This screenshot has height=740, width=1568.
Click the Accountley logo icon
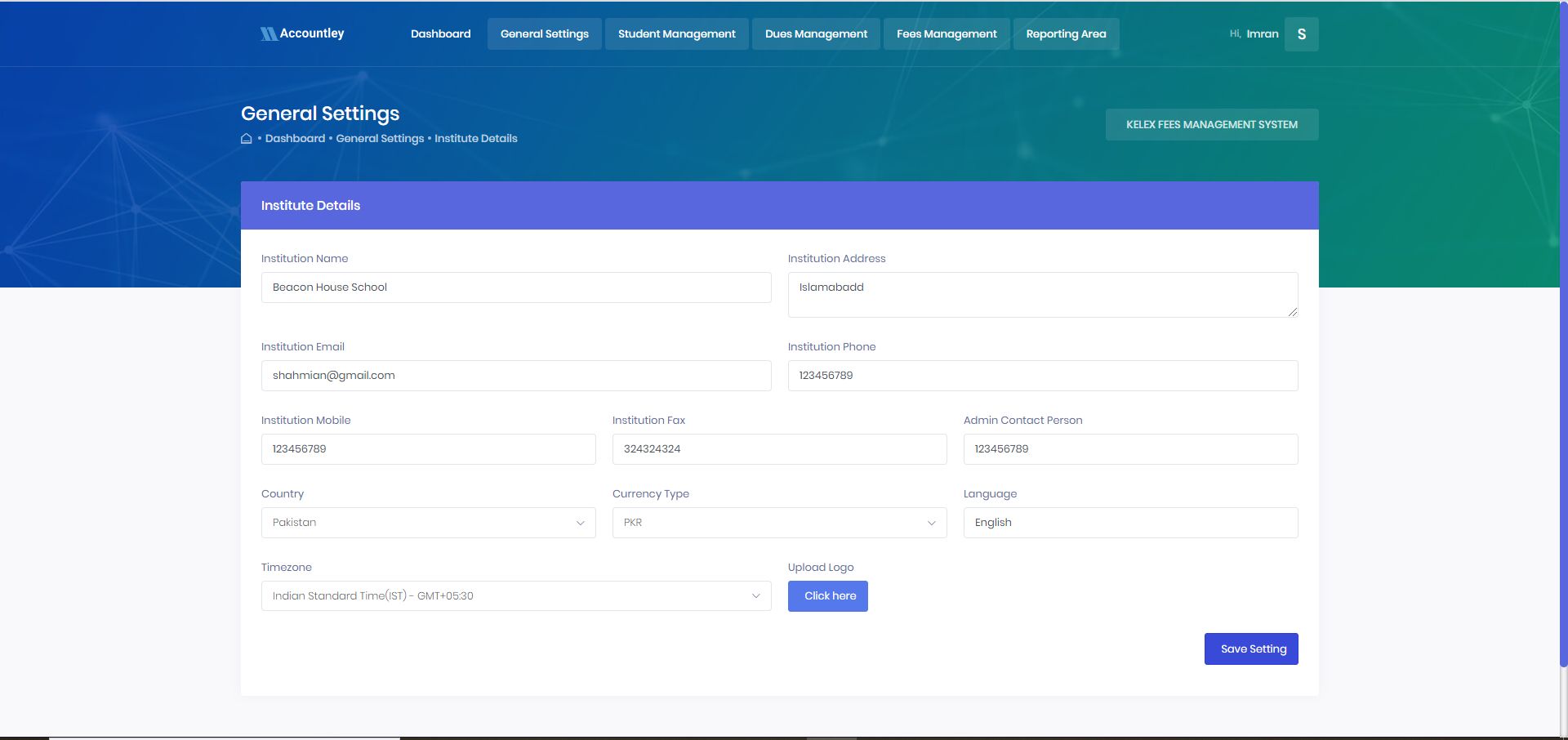268,33
